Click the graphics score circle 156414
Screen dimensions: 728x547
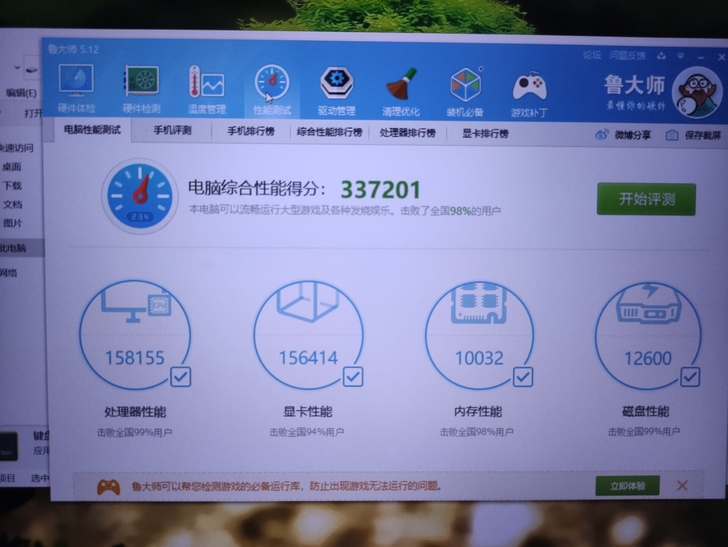tap(308, 334)
